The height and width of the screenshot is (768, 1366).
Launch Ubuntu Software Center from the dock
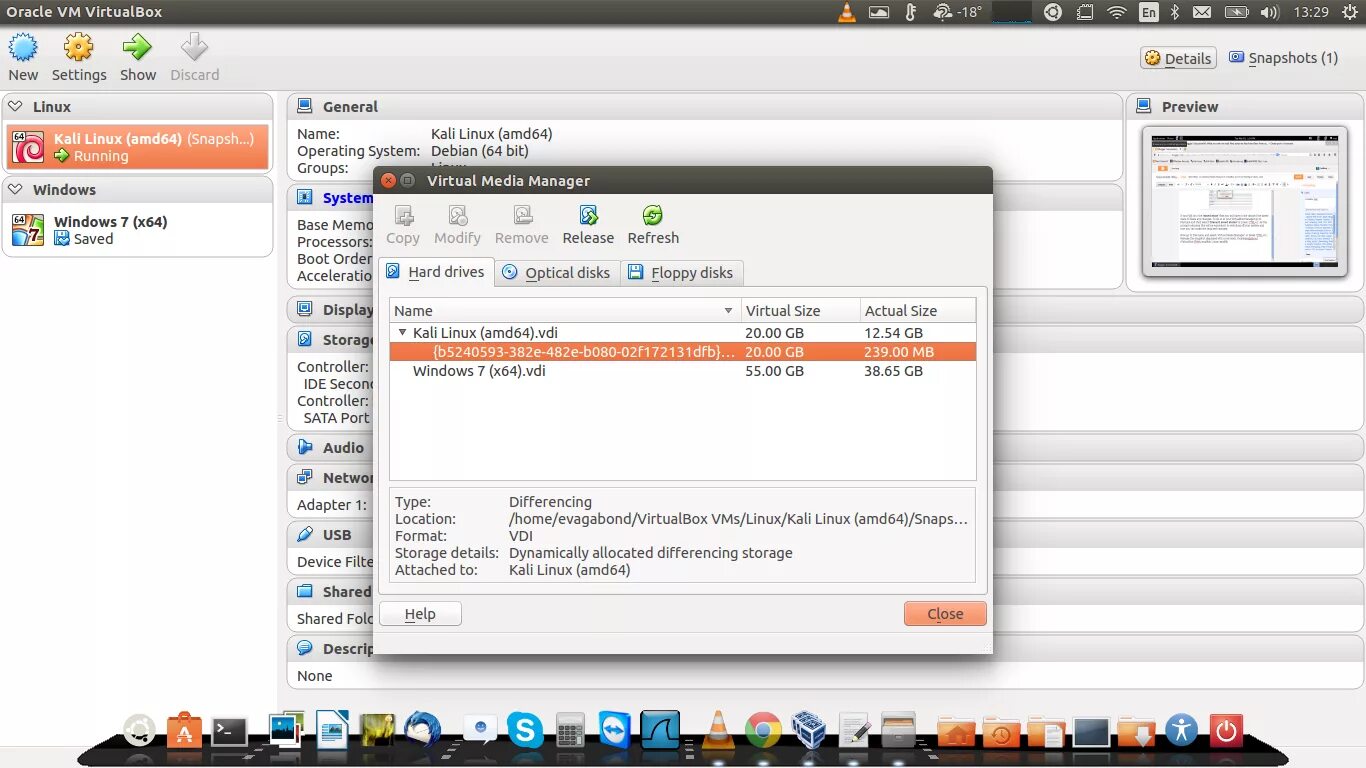184,732
